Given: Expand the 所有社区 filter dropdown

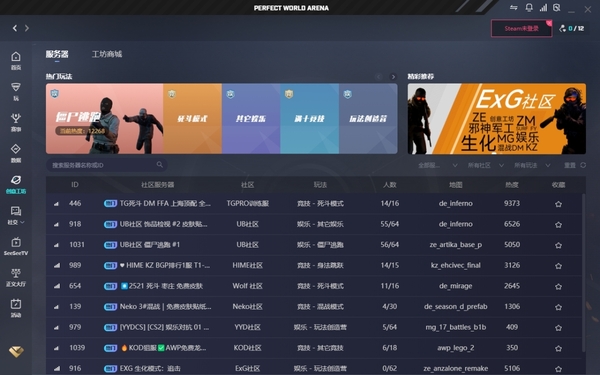Looking at the screenshot, I should 485,165.
